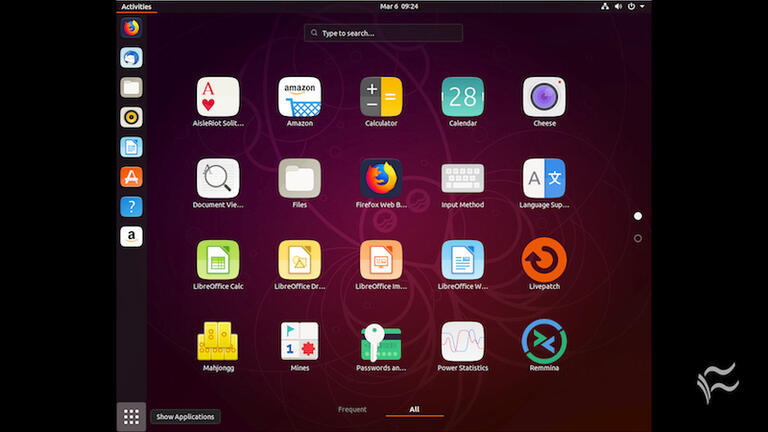
Task: Open Thunderbird from the dock
Action: click(x=131, y=58)
